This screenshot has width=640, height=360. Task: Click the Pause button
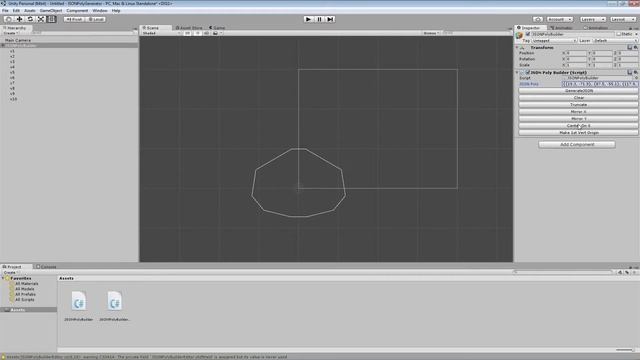319,19
